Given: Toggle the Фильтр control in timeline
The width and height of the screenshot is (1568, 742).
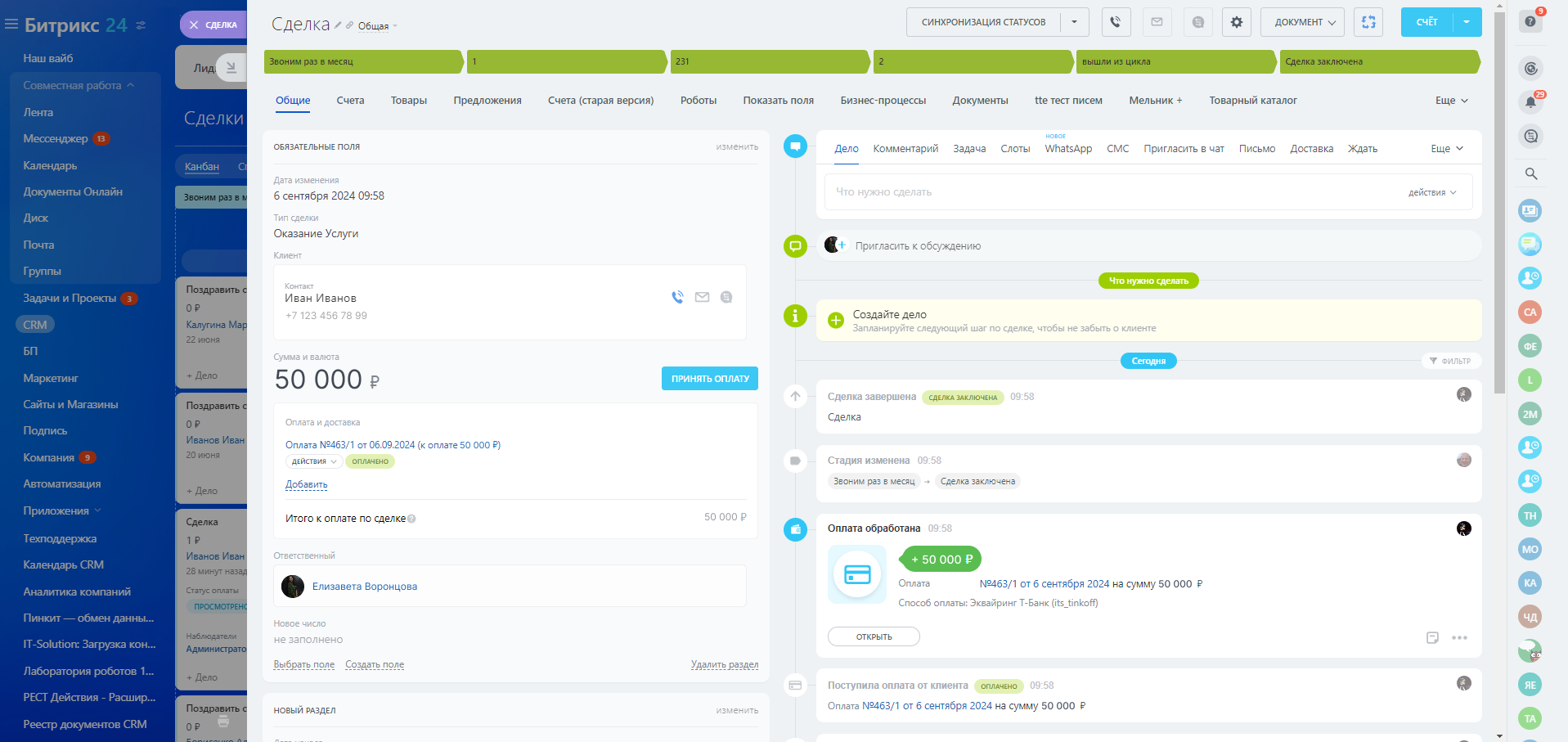Looking at the screenshot, I should pos(1450,361).
